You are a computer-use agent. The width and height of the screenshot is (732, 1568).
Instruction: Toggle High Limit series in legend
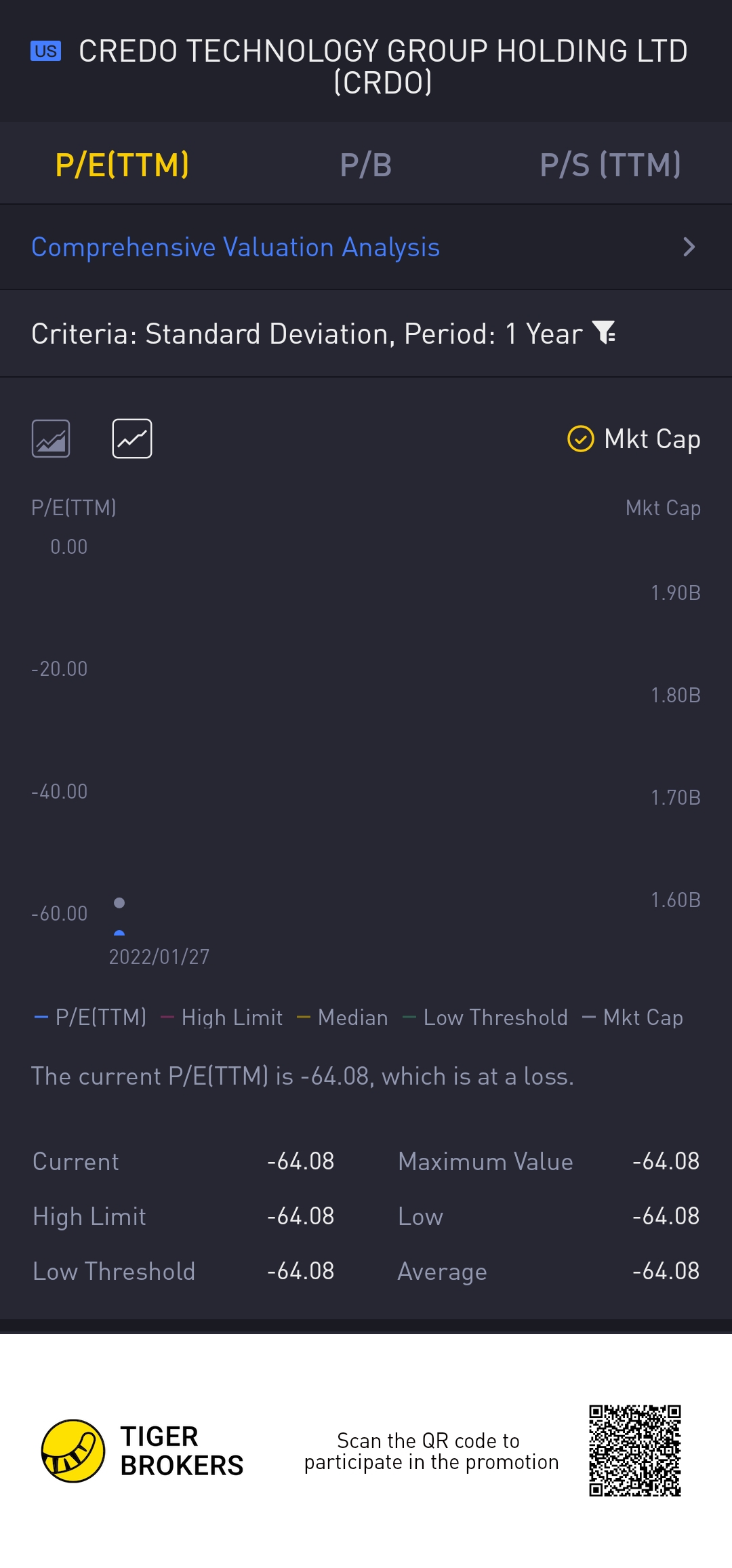222,1018
